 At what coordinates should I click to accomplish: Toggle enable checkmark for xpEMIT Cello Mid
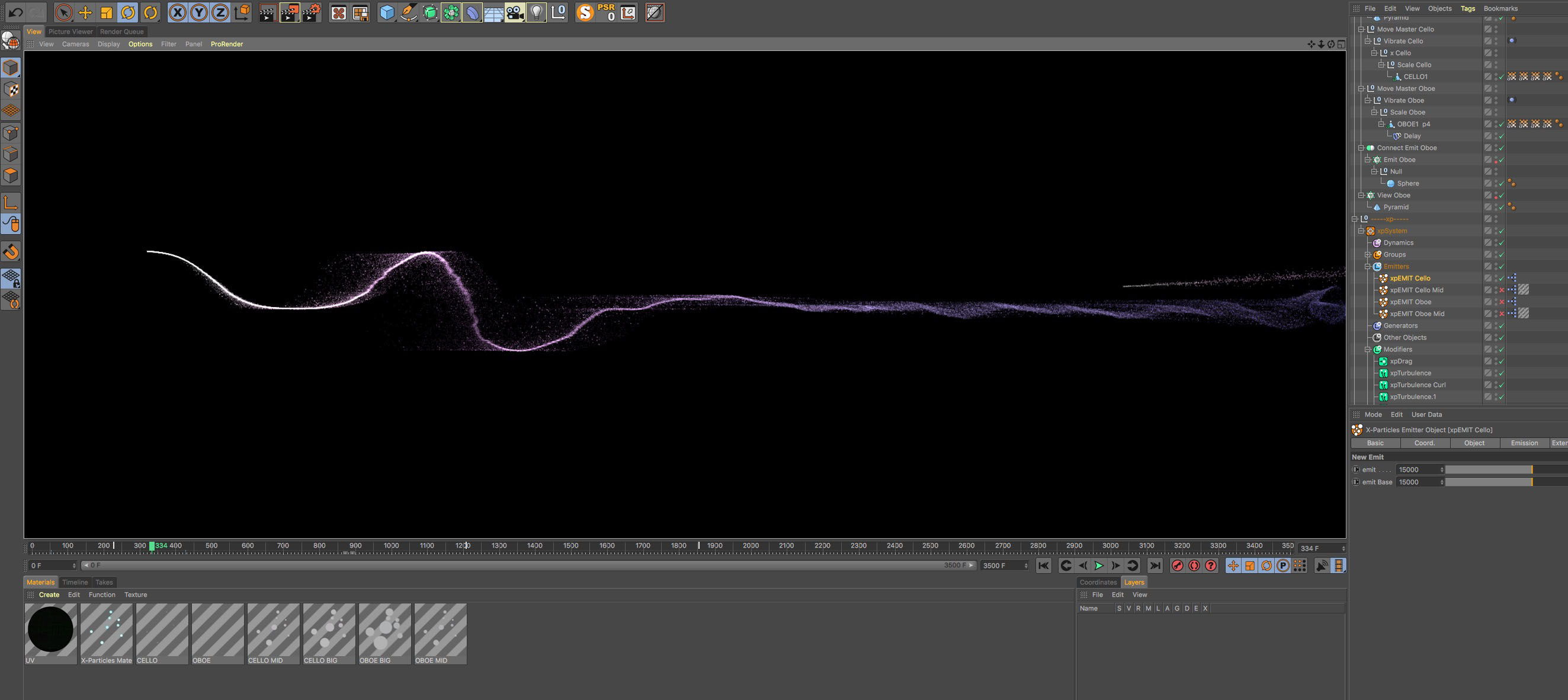coord(1502,290)
